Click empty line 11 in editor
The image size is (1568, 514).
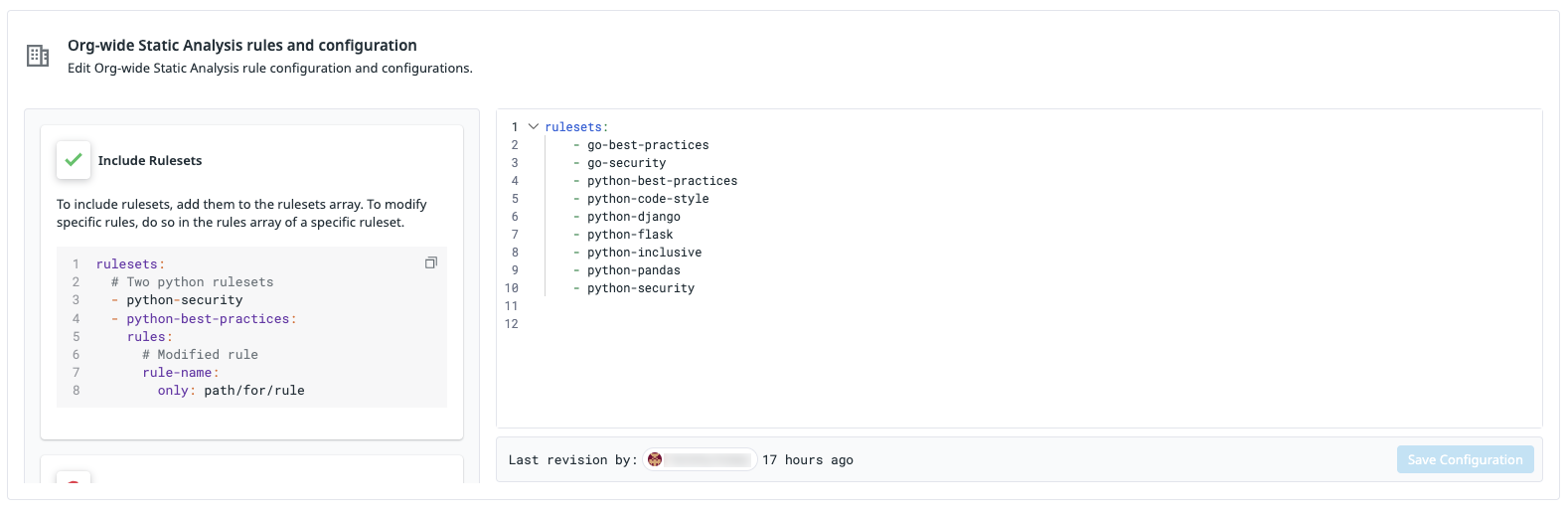(x=1033, y=306)
